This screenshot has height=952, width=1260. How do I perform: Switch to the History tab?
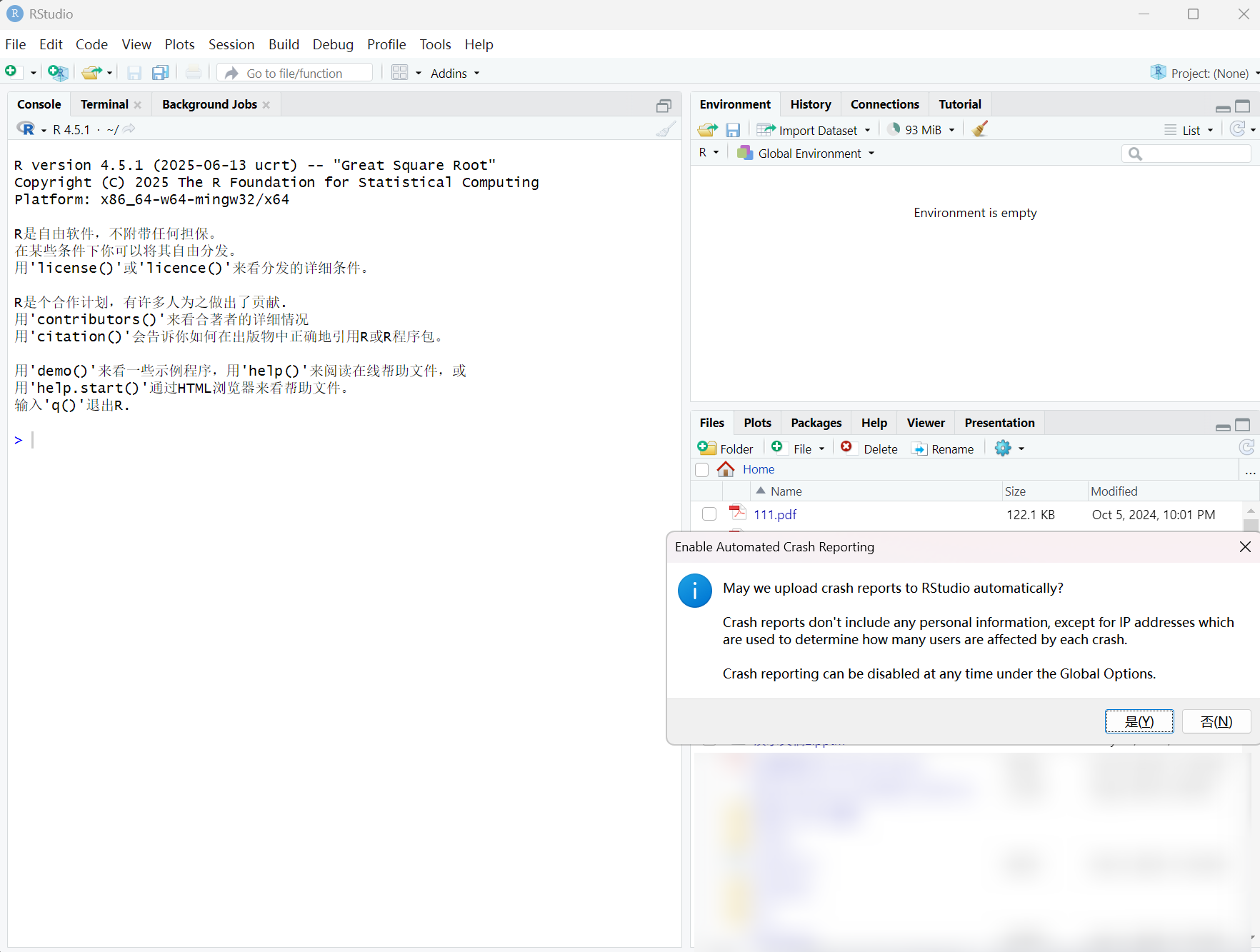[x=811, y=104]
